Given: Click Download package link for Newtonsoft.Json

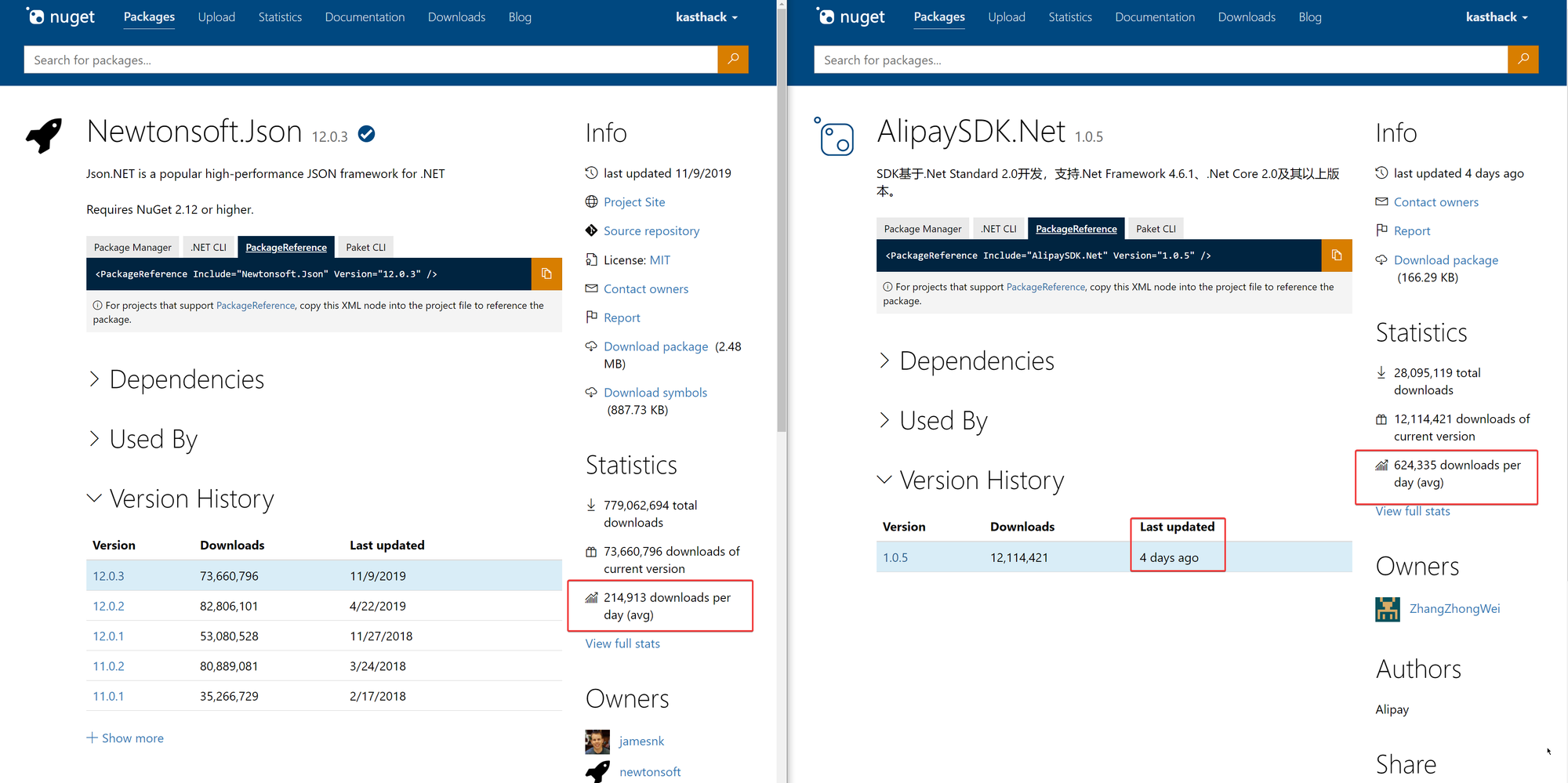Looking at the screenshot, I should tap(656, 346).
